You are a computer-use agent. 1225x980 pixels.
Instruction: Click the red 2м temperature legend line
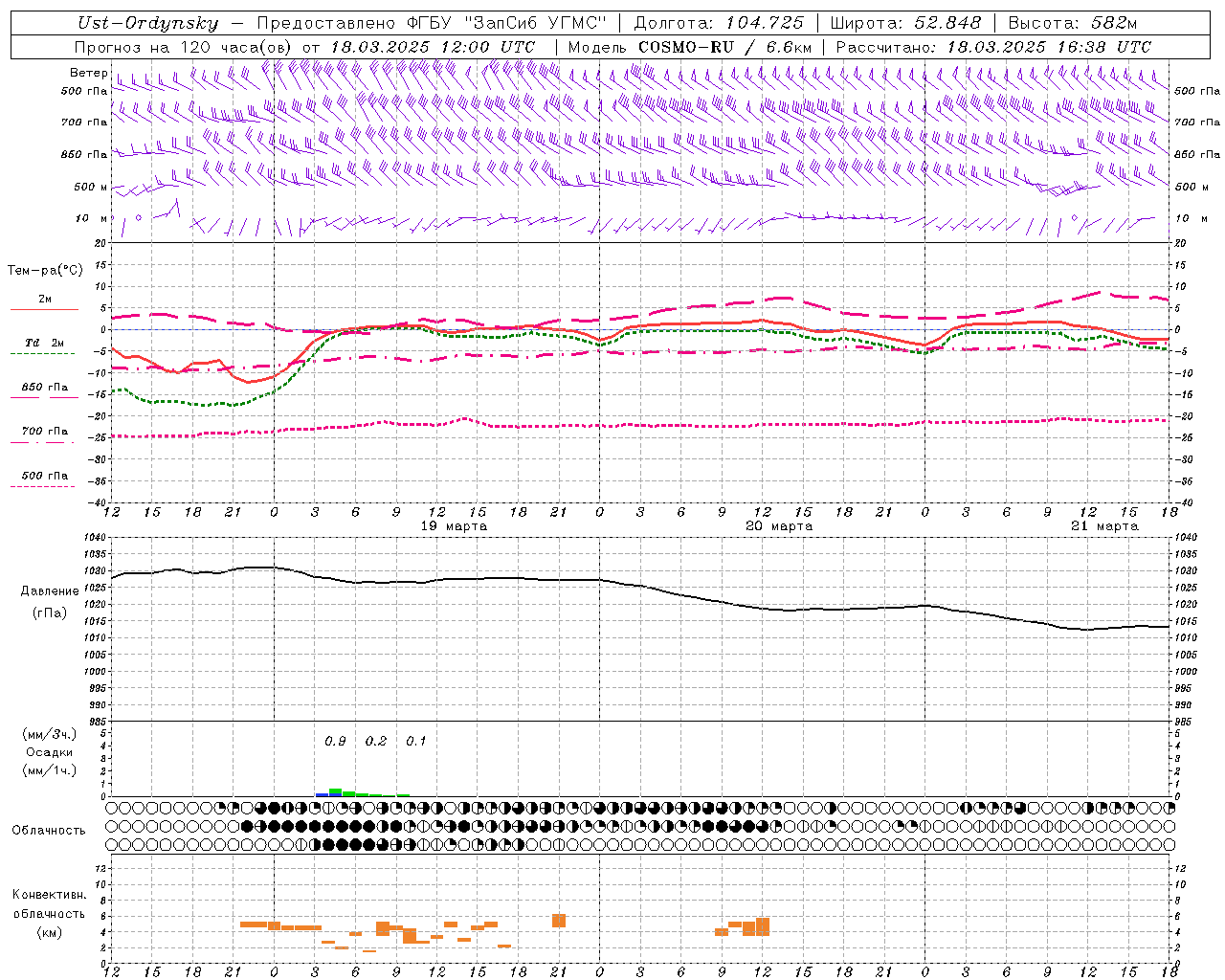[44, 309]
